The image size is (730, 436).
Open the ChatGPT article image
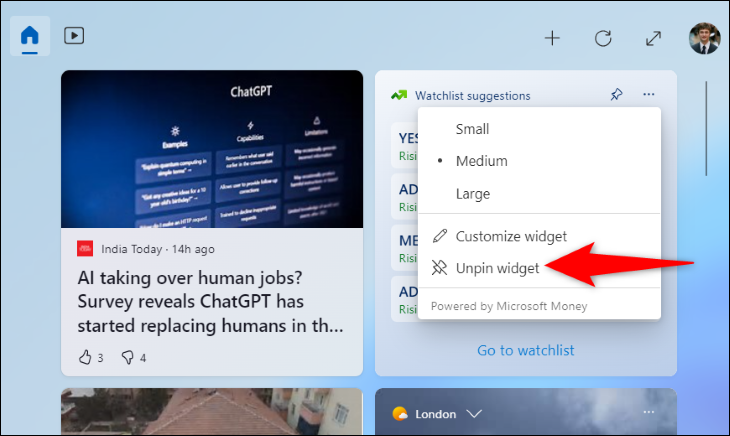pos(212,149)
